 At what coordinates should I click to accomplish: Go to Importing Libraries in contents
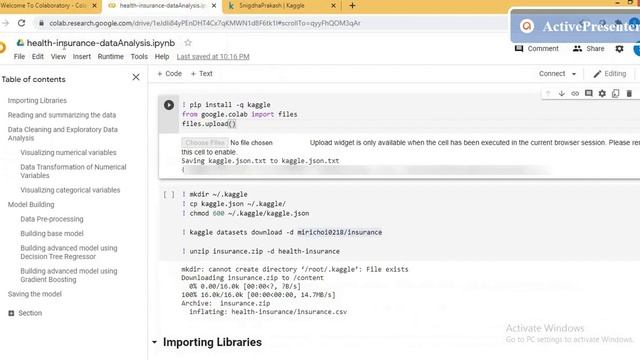click(x=37, y=100)
